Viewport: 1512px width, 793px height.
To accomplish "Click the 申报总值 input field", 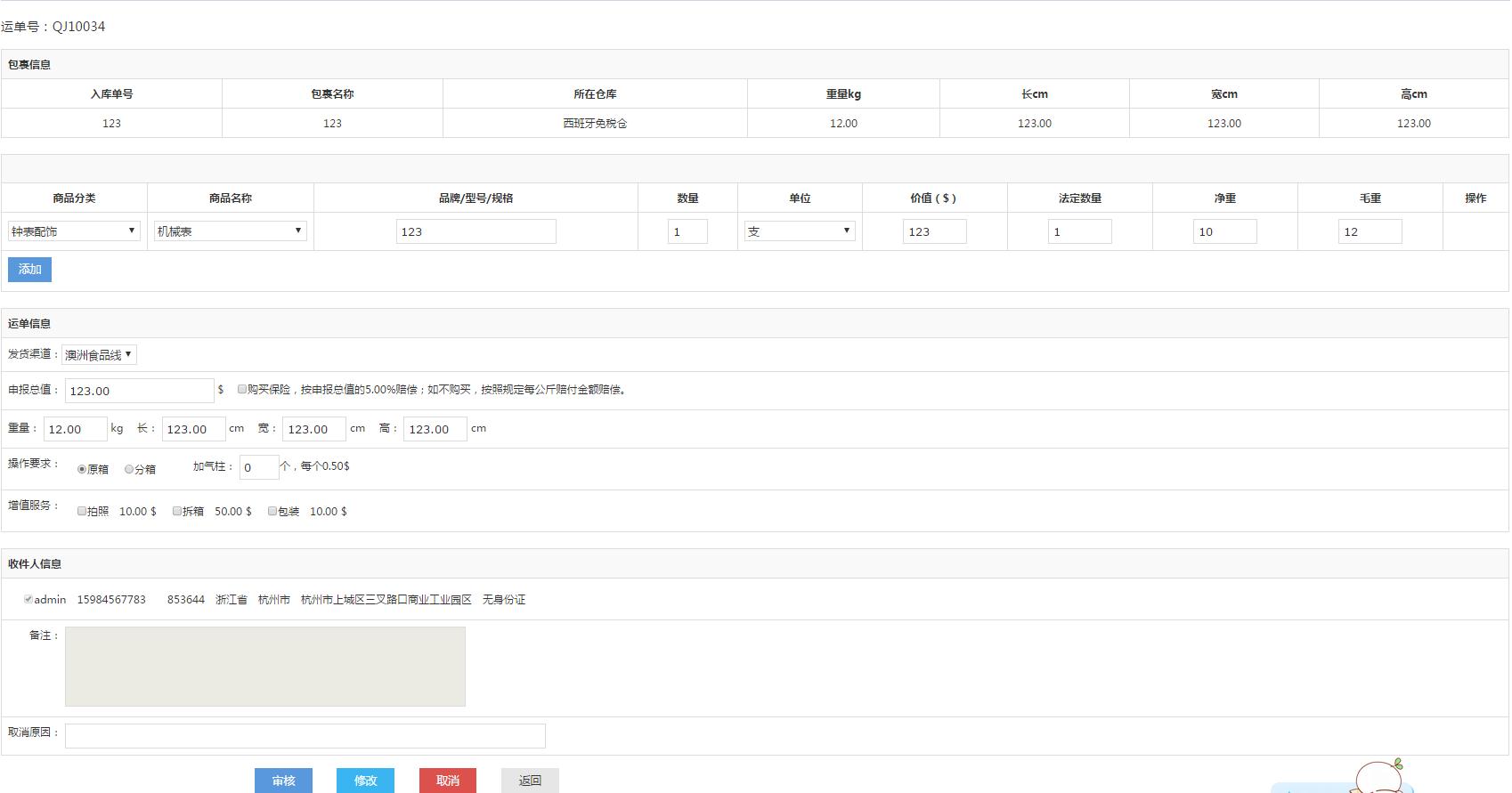I will (x=139, y=391).
